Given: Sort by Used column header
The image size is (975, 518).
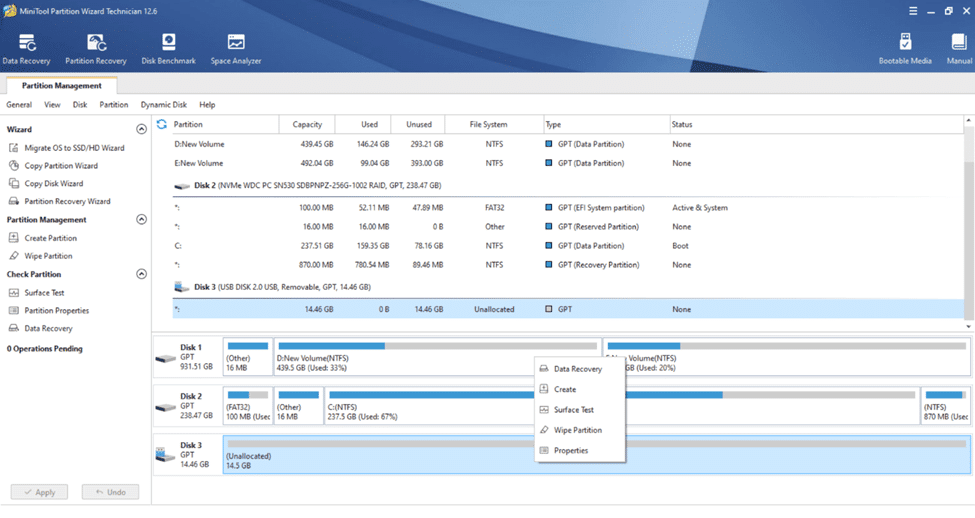Looking at the screenshot, I should coord(363,124).
